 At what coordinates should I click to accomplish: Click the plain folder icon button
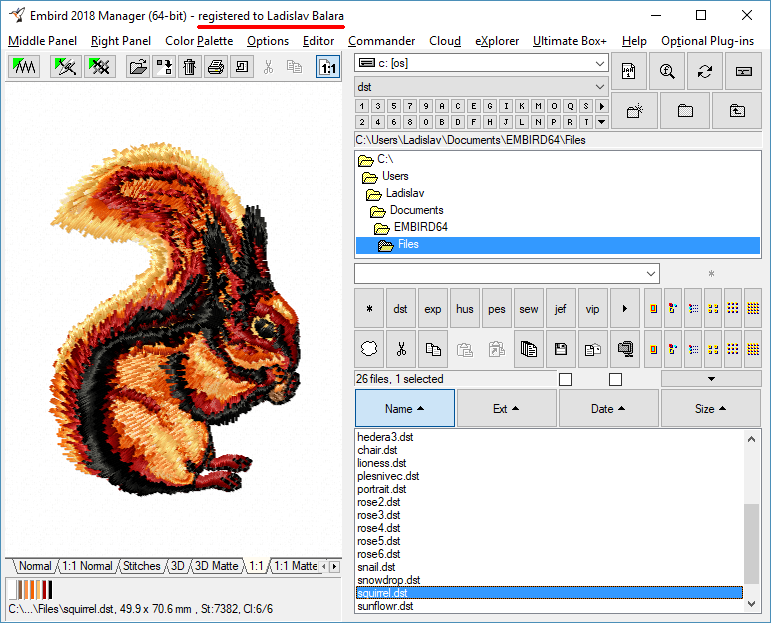(x=685, y=111)
